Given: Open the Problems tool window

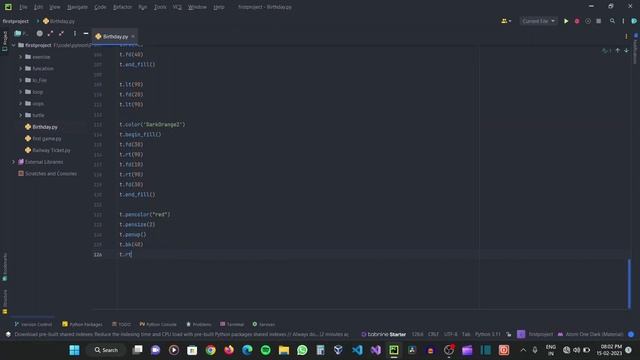Looking at the screenshot, I should [x=199, y=324].
